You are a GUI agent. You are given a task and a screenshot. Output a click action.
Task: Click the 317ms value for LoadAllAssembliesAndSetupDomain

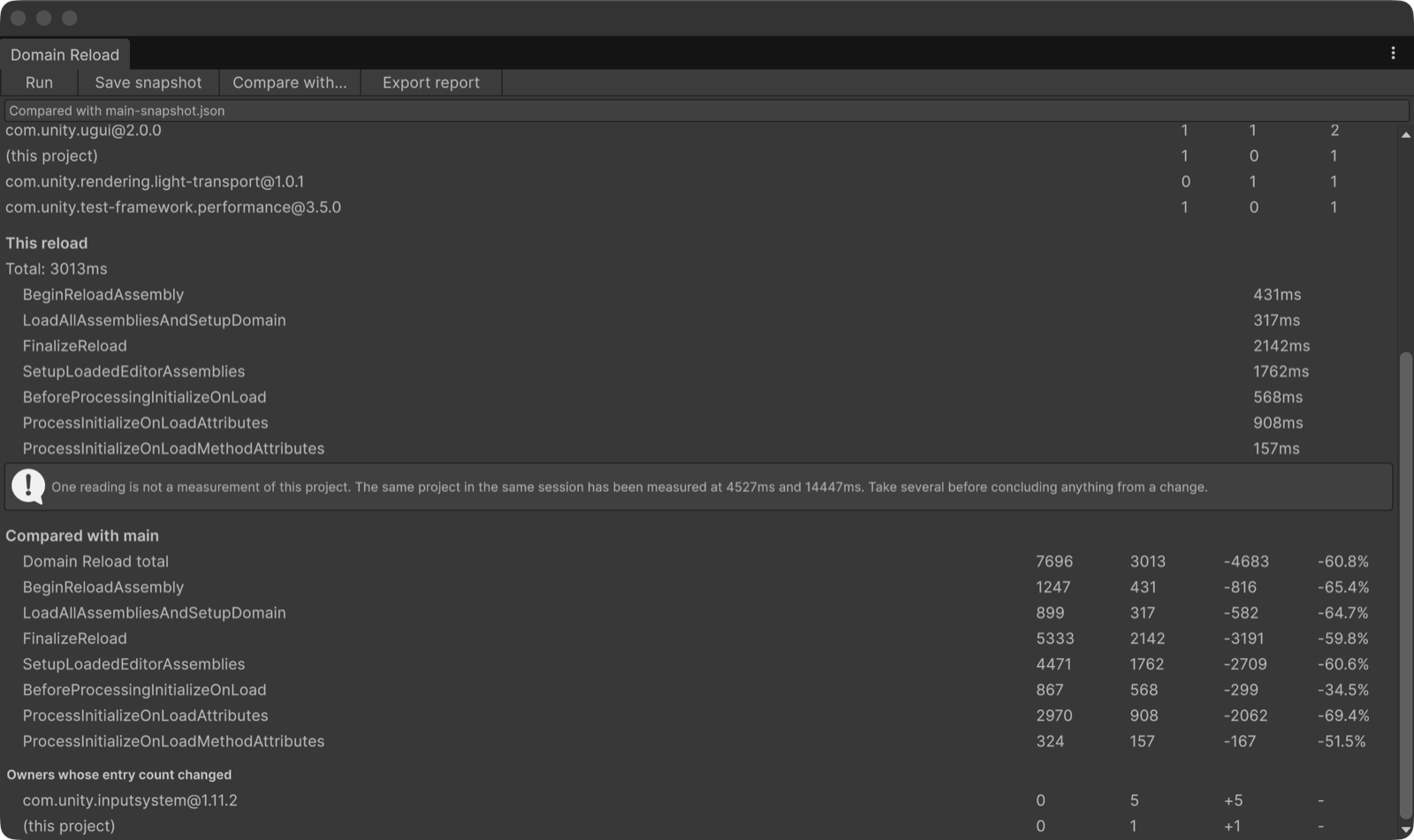[1276, 320]
